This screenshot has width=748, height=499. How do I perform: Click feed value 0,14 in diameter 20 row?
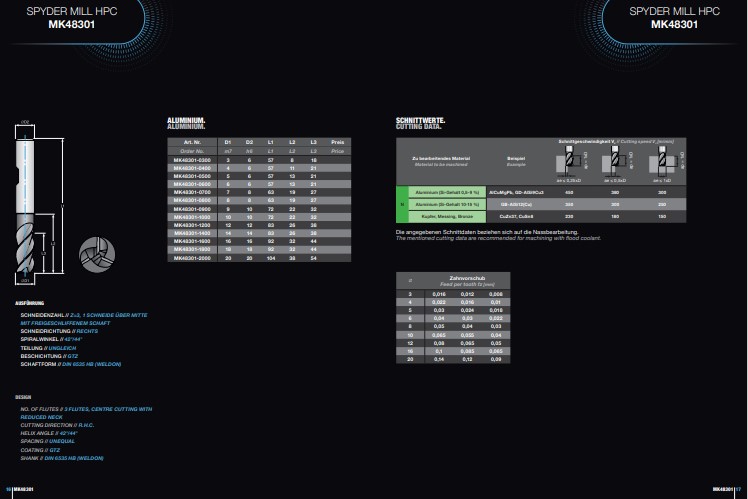pos(438,359)
